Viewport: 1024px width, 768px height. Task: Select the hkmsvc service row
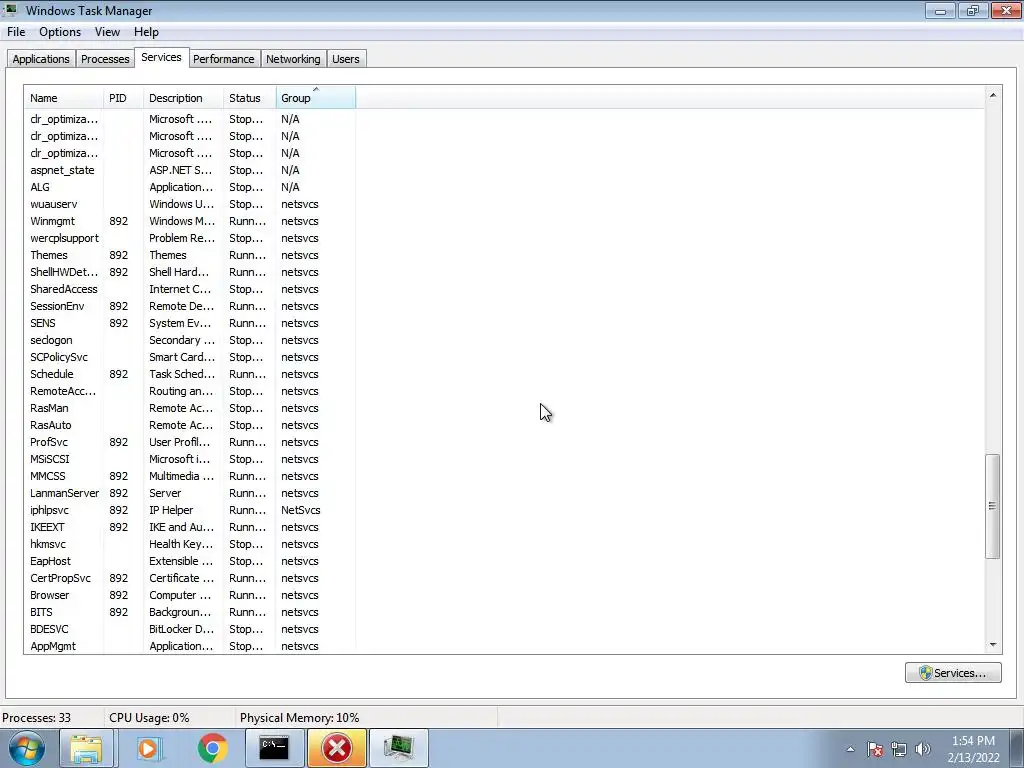189,543
